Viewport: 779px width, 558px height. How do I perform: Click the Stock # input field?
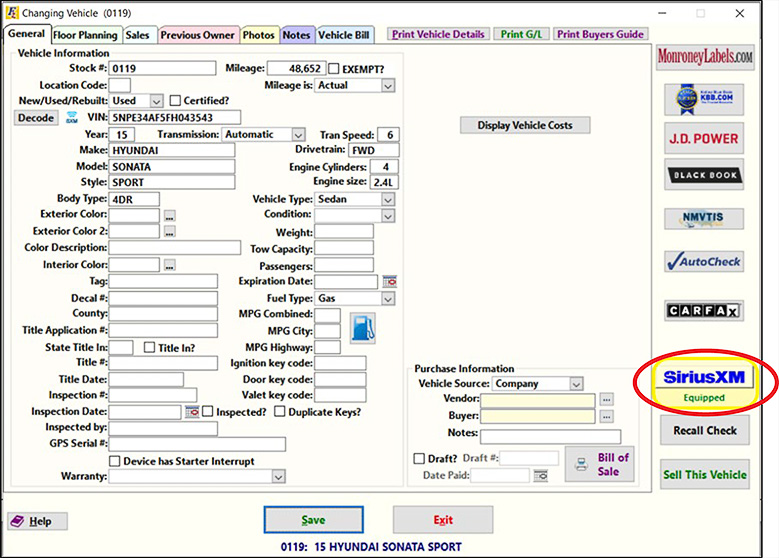coord(162,69)
